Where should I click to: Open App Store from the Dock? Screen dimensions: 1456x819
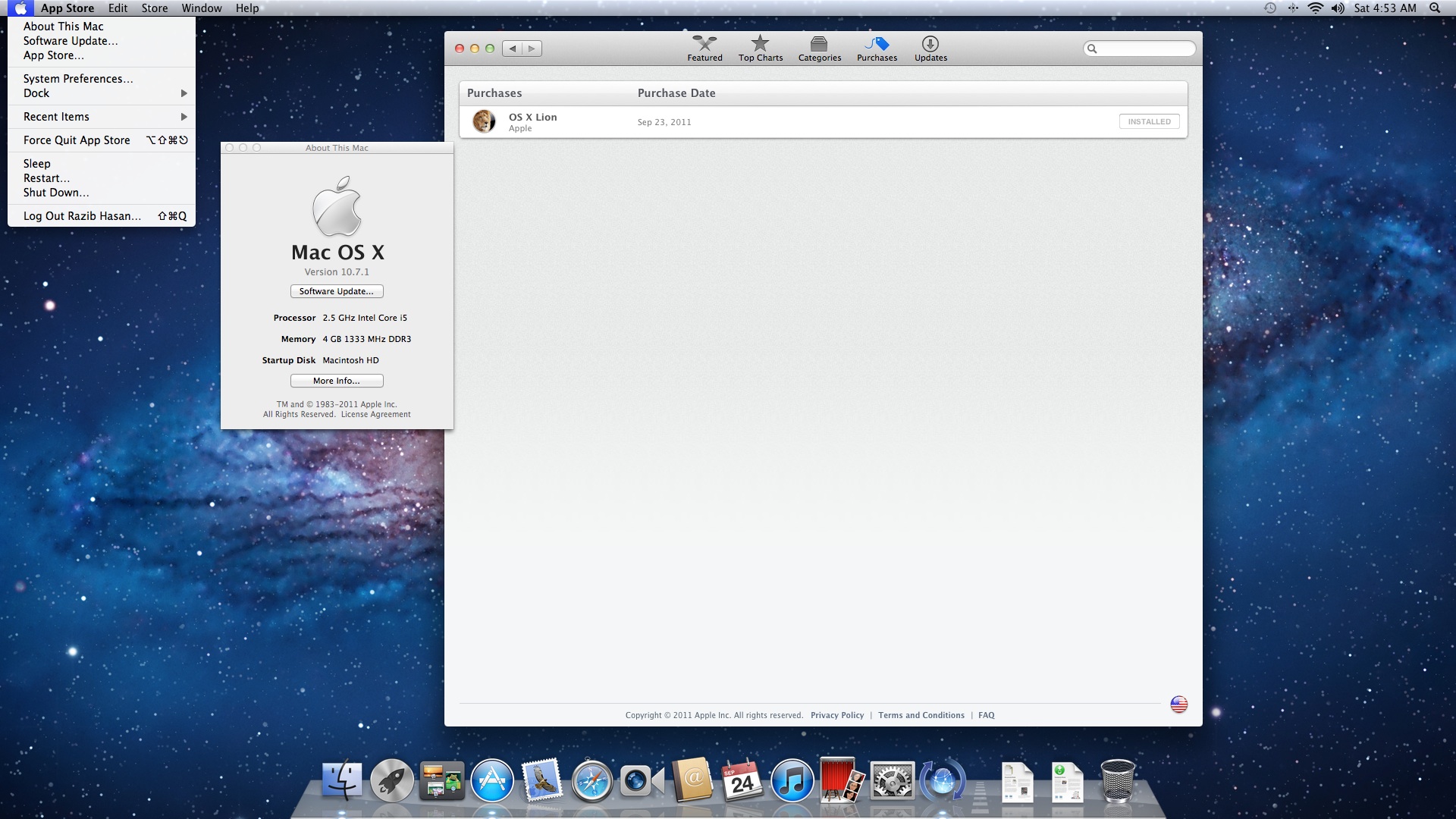pyautogui.click(x=492, y=780)
